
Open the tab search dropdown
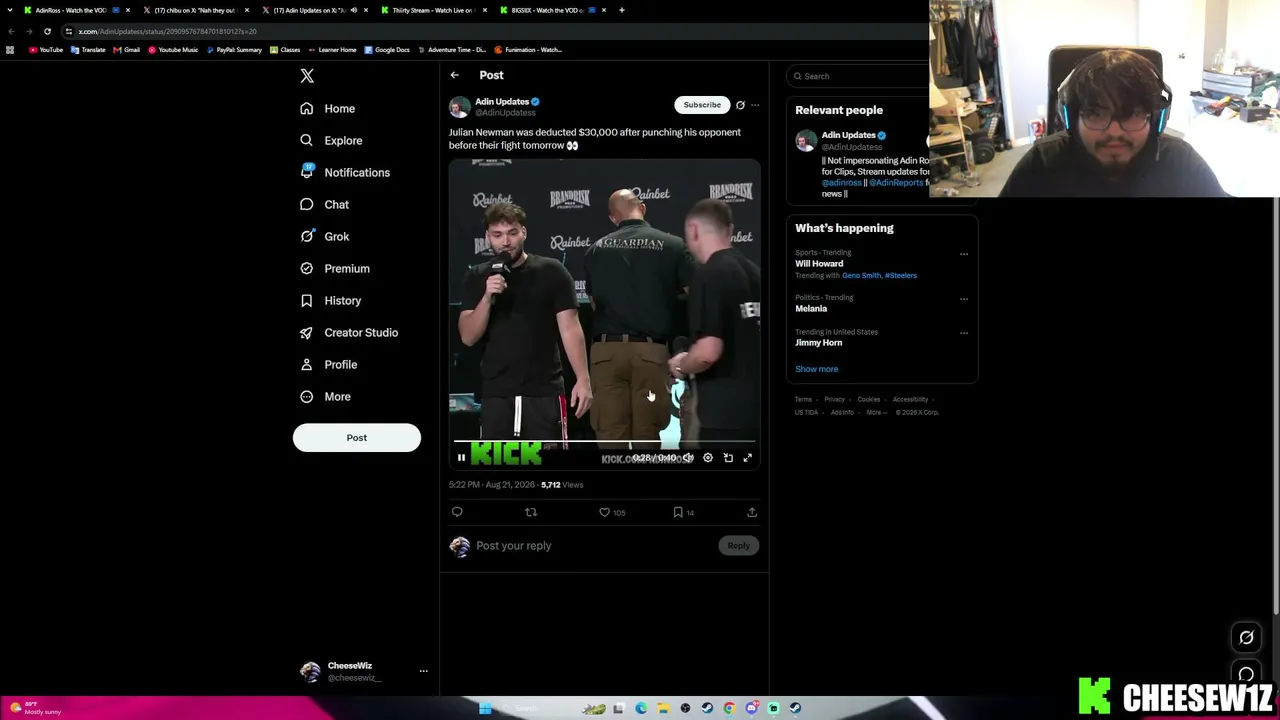pyautogui.click(x=10, y=10)
